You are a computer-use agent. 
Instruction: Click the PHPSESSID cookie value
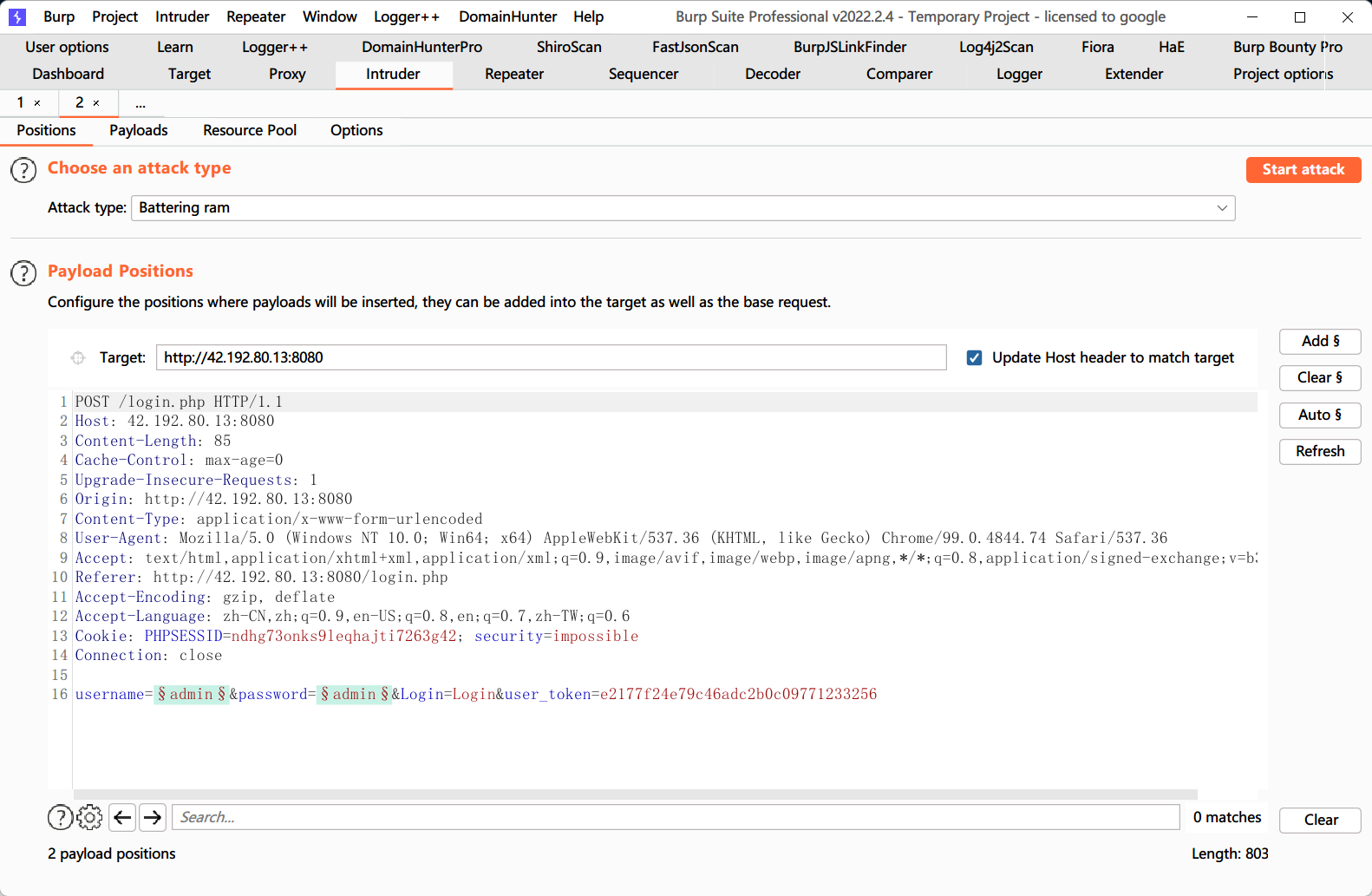coord(343,636)
